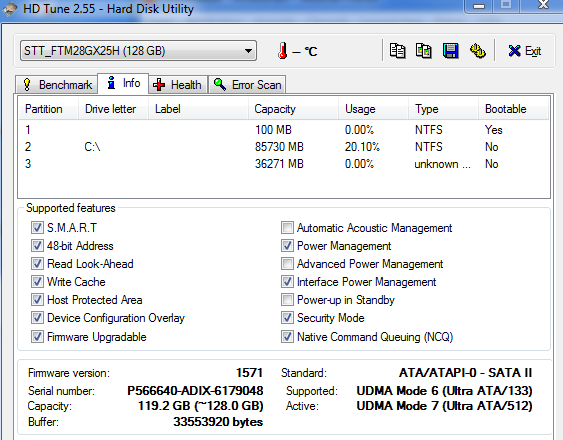This screenshot has width=563, height=440.
Task: Switch to the Error Scan tab
Action: (247, 85)
